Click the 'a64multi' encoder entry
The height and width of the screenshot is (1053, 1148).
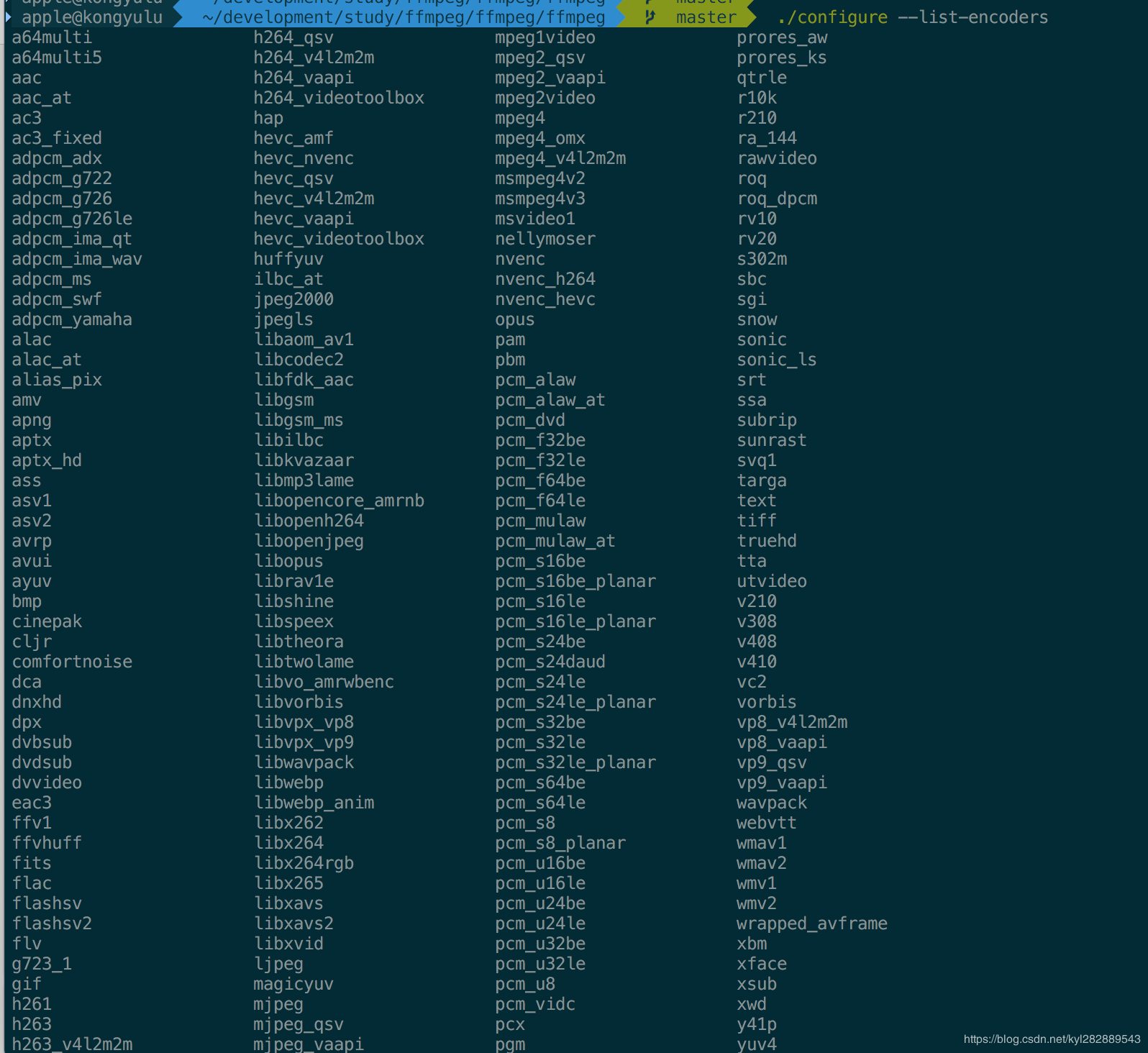click(x=52, y=37)
